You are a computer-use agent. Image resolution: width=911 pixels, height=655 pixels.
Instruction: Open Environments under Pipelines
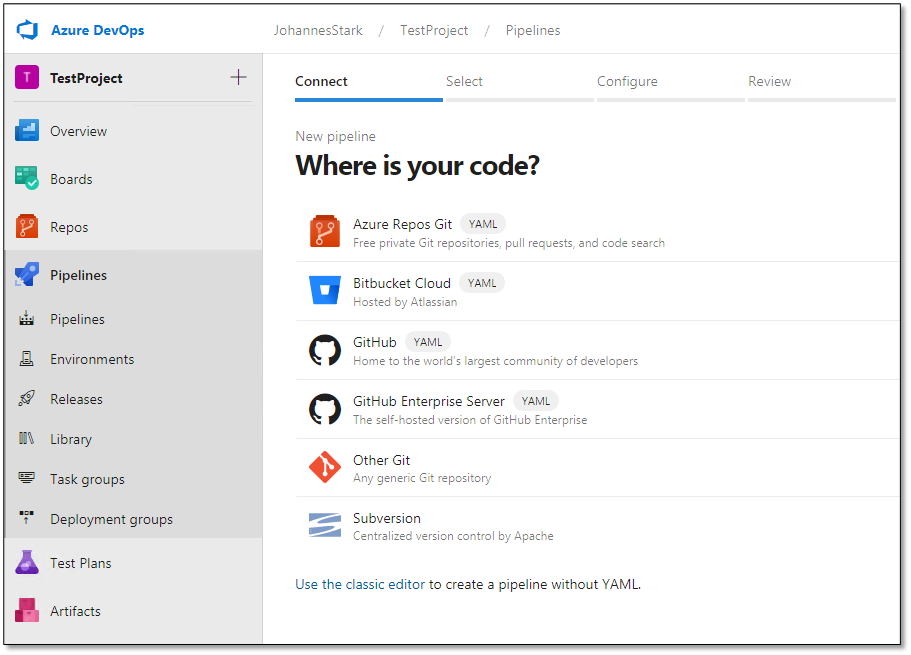[x=133, y=359]
